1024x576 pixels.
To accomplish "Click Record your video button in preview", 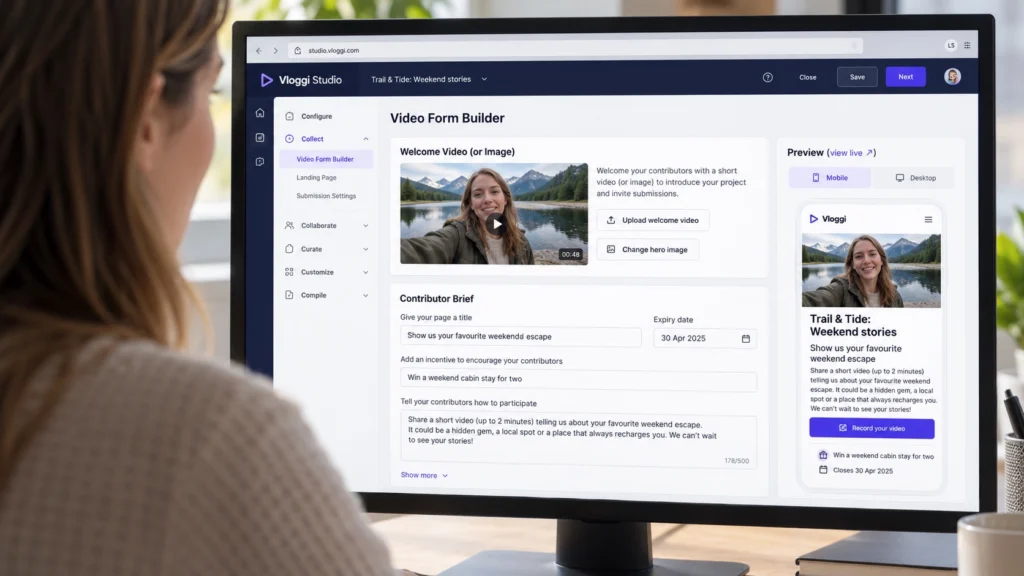I will pos(872,428).
